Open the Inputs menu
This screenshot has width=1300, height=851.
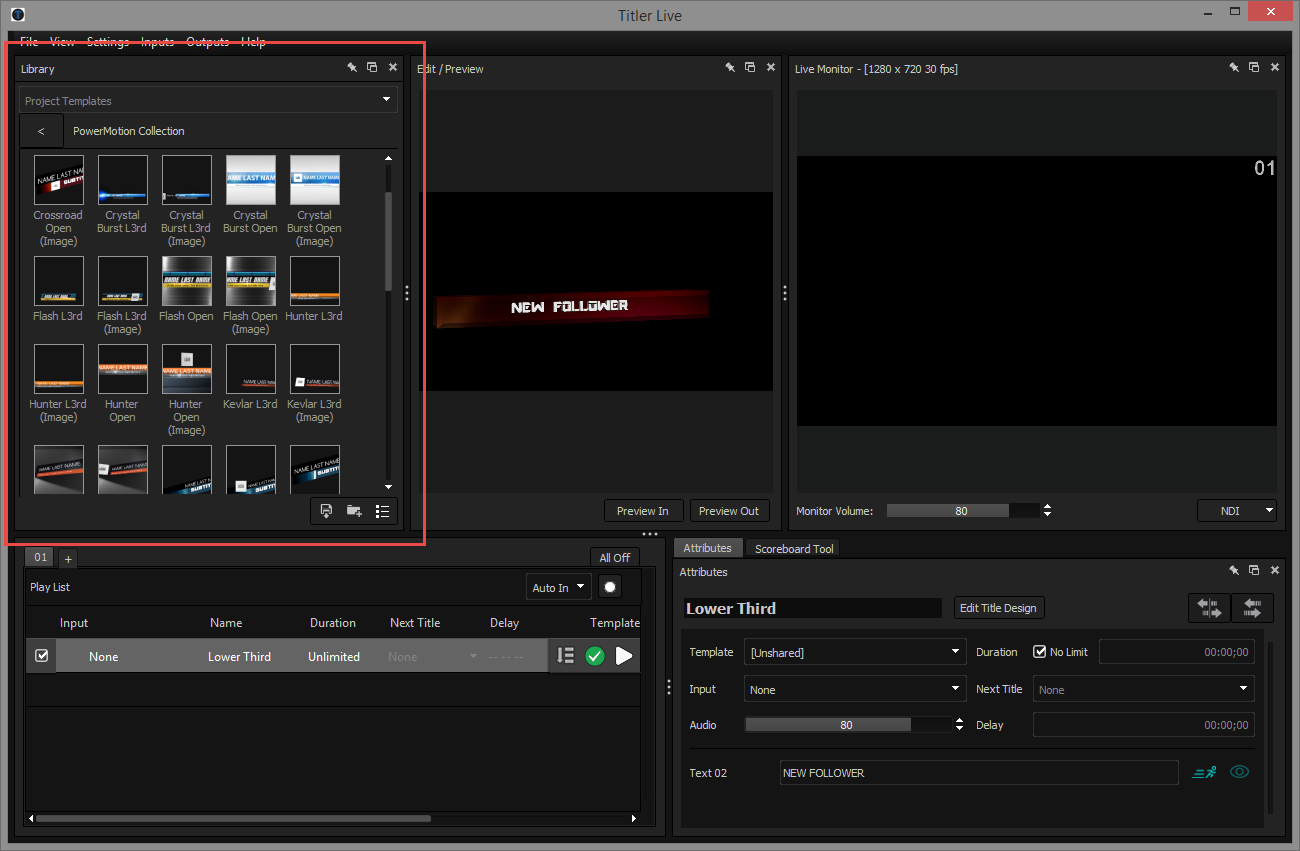[157, 42]
